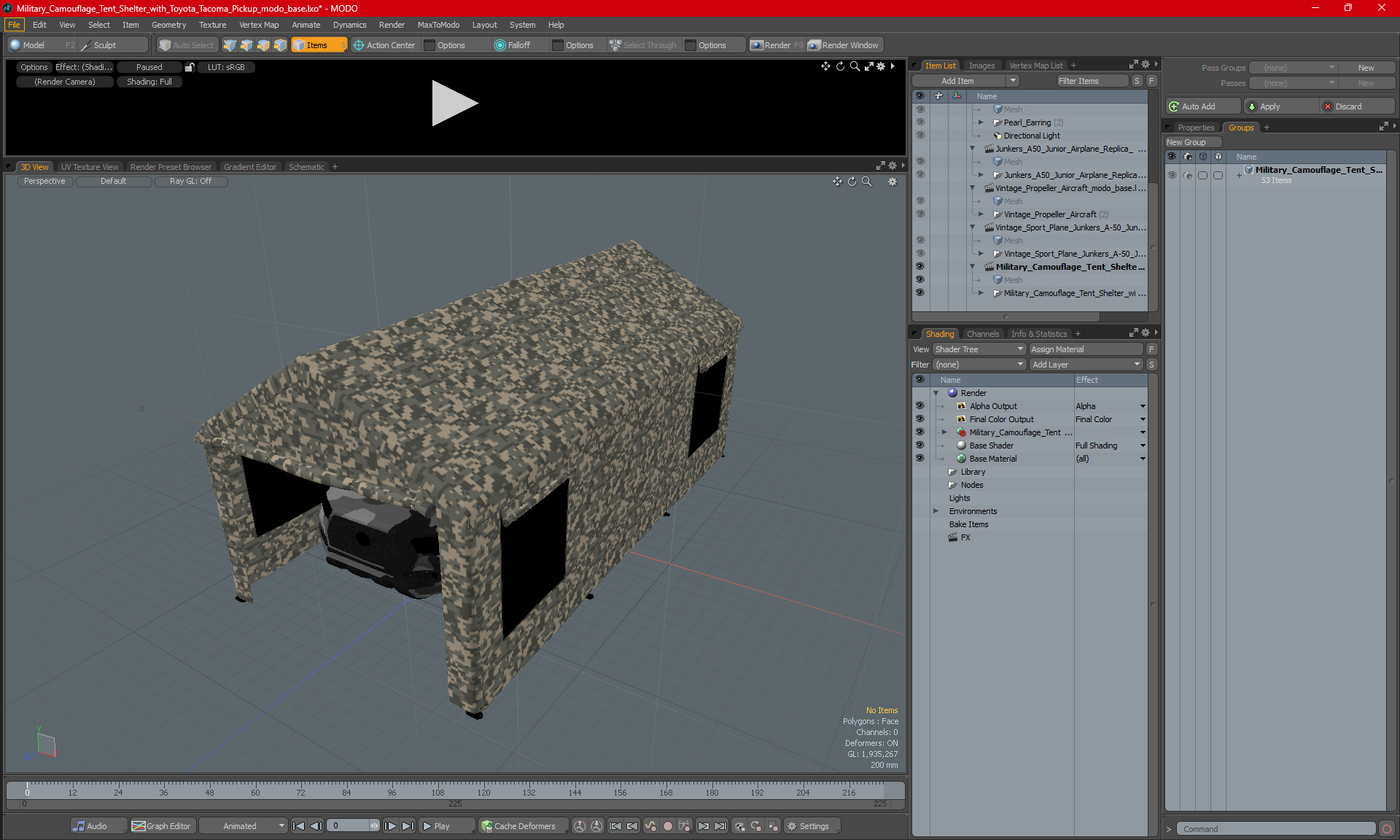Select the Action Center tool icon
Viewport: 1400px width, 840px height.
click(359, 45)
